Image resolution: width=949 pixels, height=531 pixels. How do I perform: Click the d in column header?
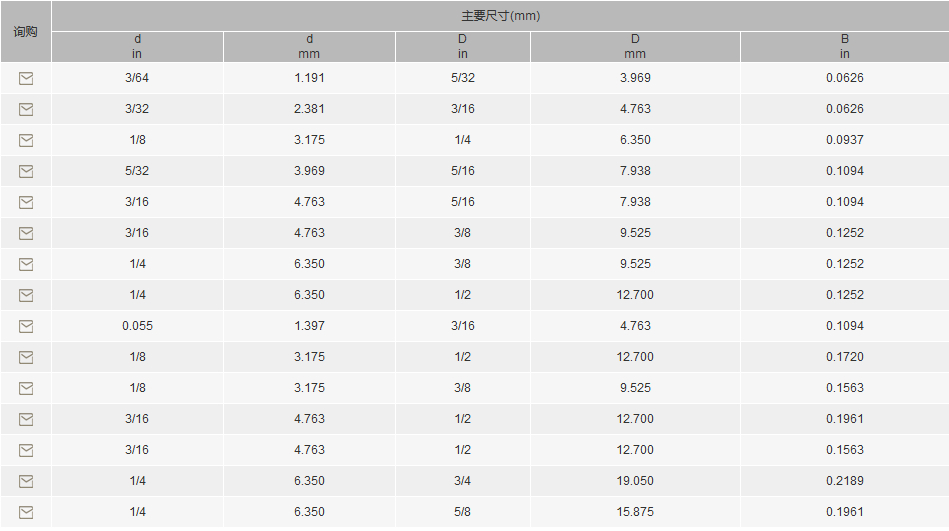(137, 47)
